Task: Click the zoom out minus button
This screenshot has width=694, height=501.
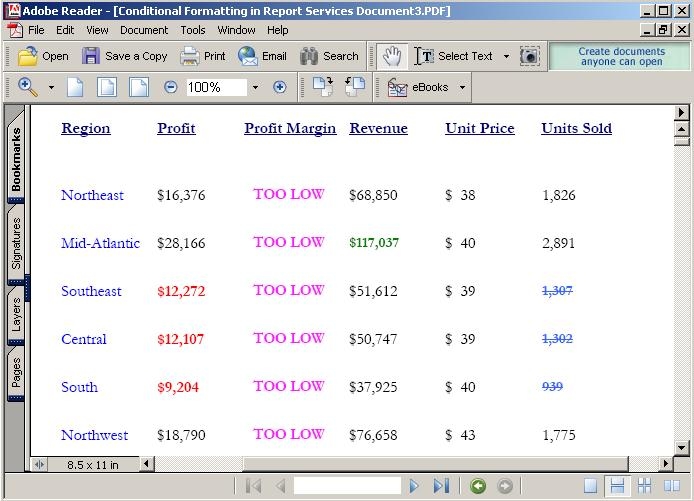Action: 170,87
